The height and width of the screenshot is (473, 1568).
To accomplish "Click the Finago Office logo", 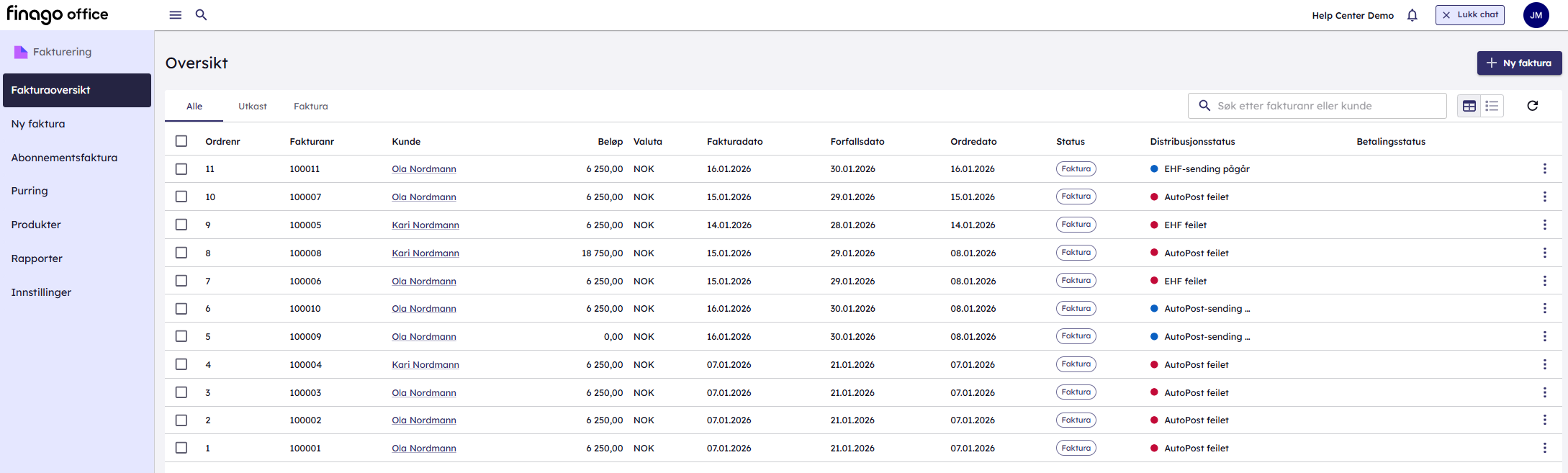I will [x=58, y=14].
